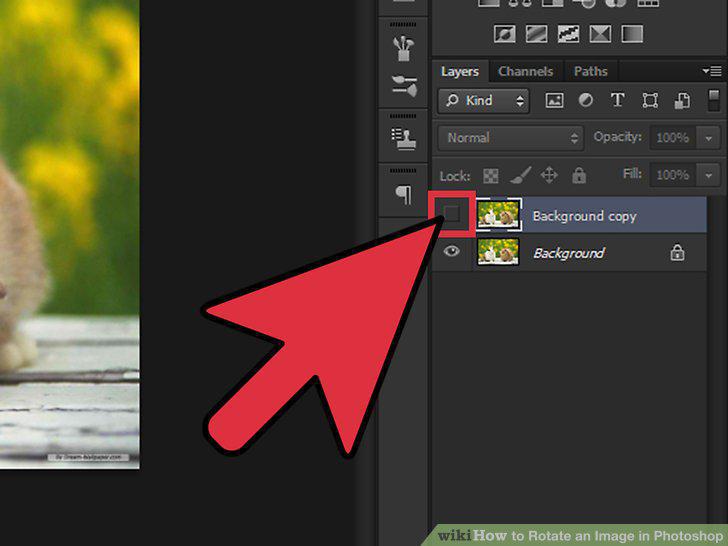Viewport: 728px width, 546px height.
Task: Add a Gradient Map adjustment layer
Action: point(632,34)
